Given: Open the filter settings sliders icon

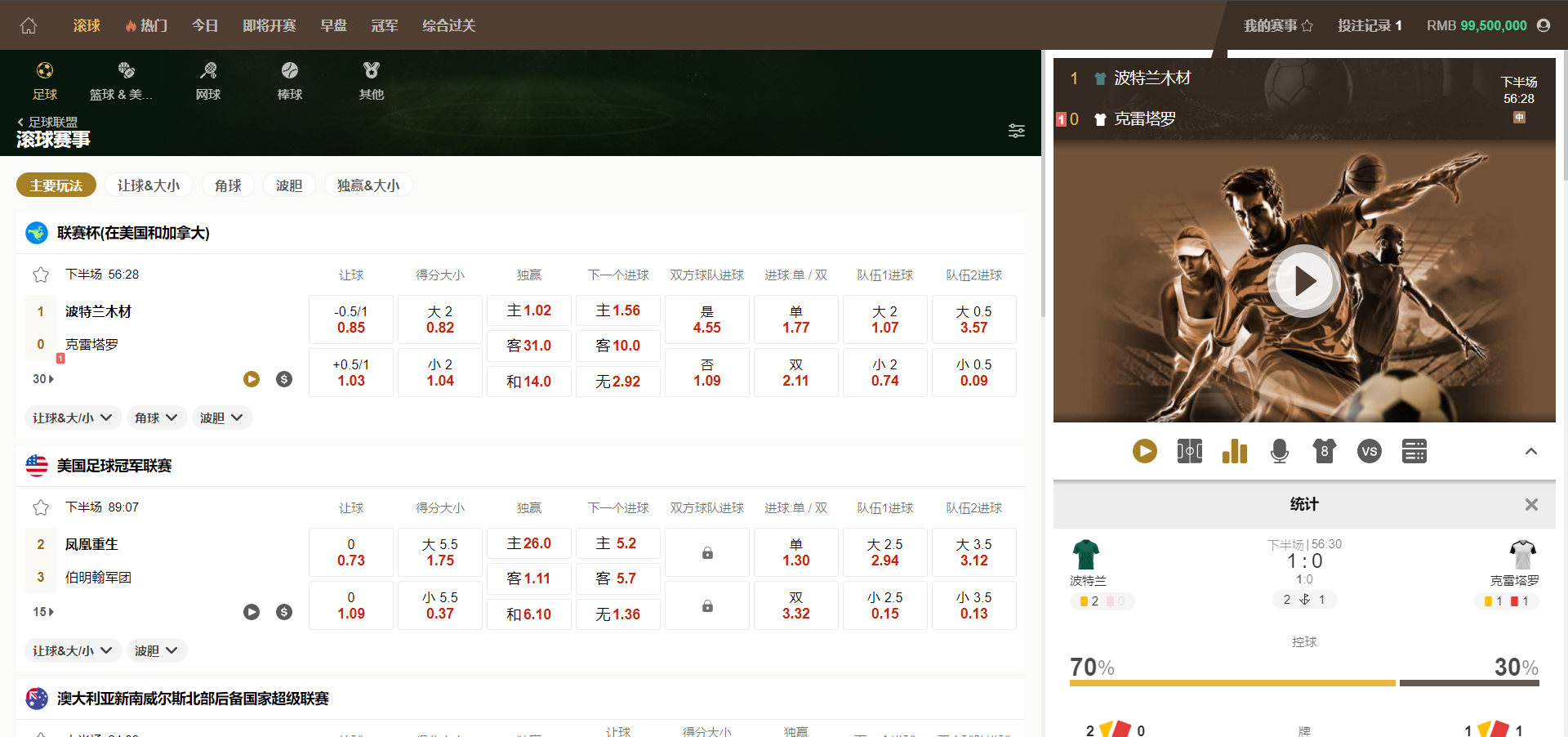Looking at the screenshot, I should point(1016,131).
